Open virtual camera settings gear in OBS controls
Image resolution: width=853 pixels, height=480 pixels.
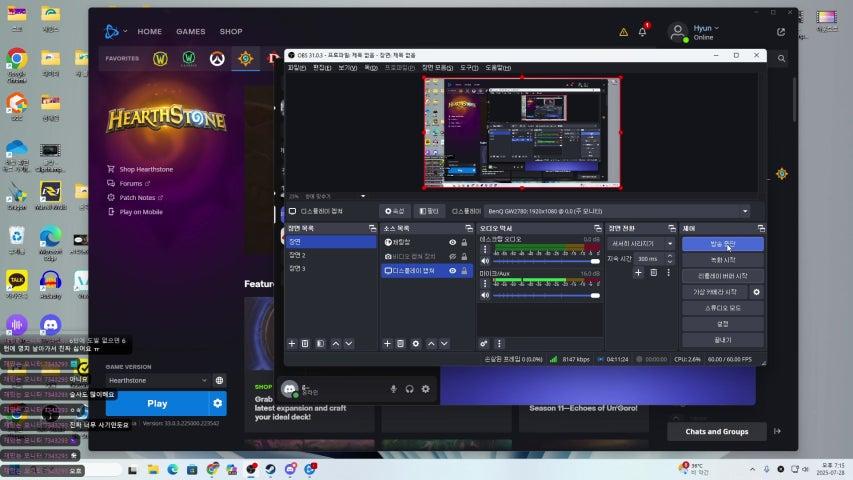[756, 292]
